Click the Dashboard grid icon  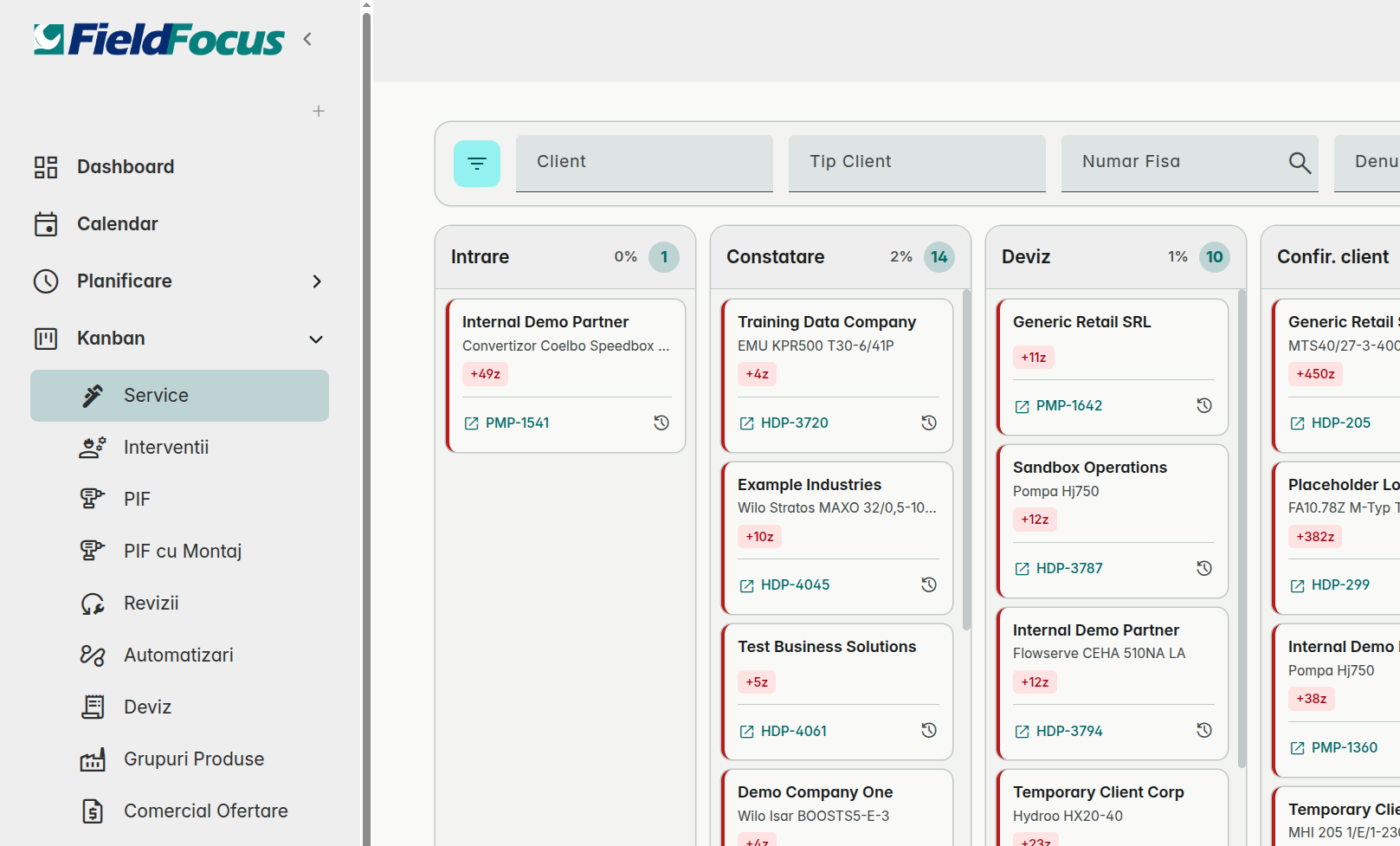pyautogui.click(x=46, y=167)
